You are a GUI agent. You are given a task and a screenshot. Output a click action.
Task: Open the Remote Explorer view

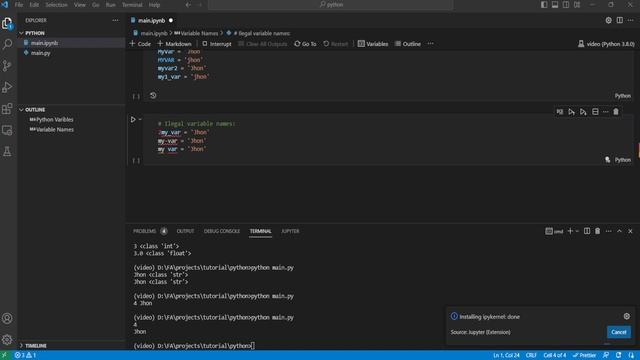click(7, 130)
